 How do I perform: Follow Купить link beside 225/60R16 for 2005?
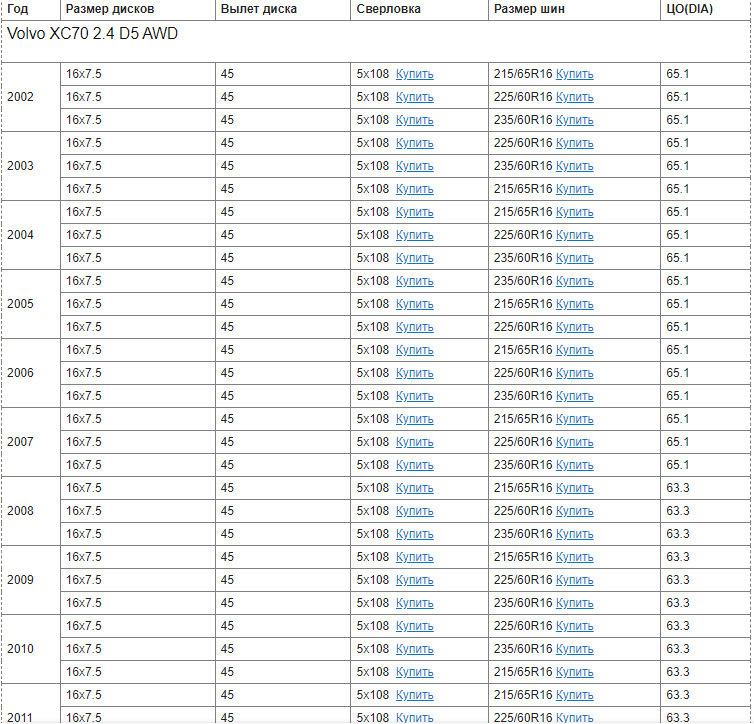coord(575,327)
